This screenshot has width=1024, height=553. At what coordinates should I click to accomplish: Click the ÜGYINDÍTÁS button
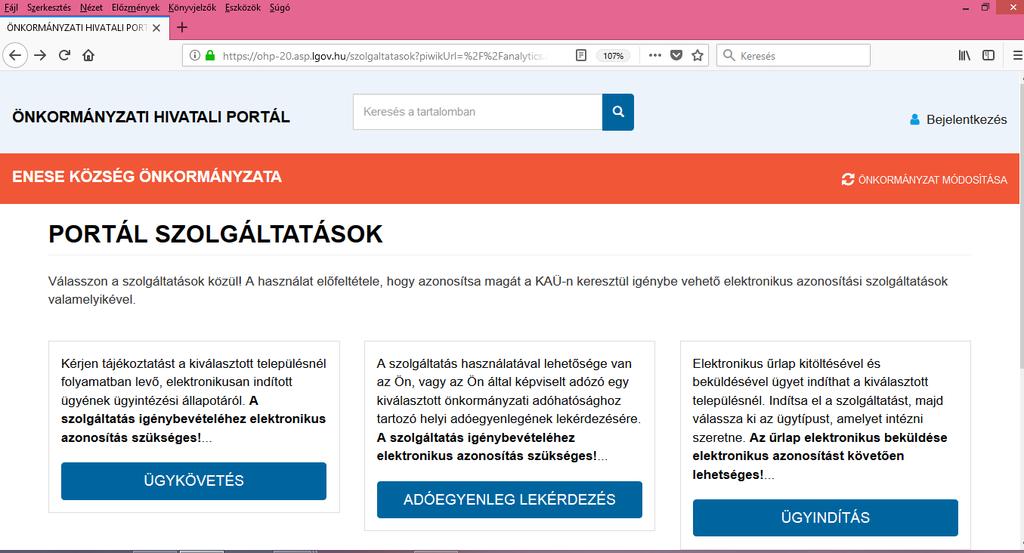(825, 518)
